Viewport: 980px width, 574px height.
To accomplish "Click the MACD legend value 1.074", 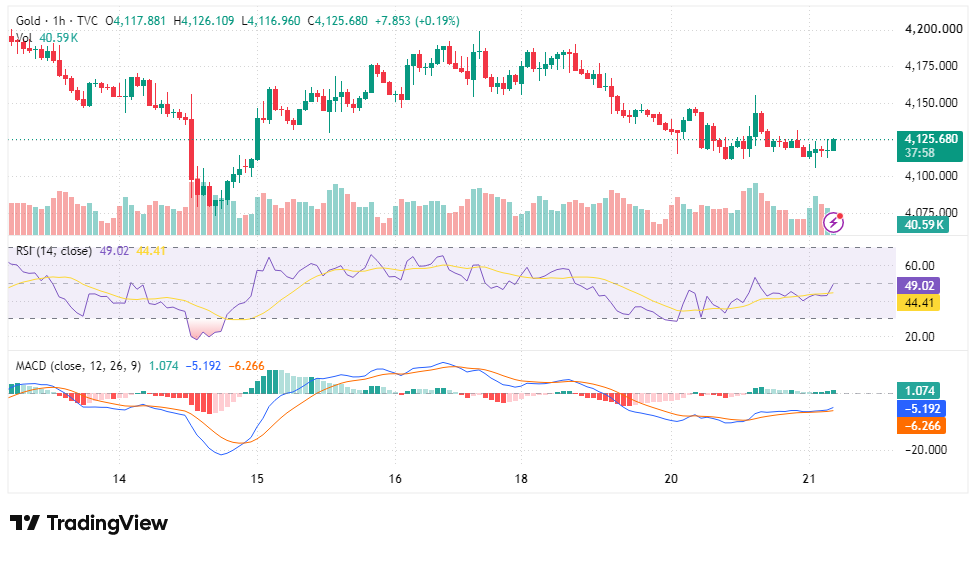I will pyautogui.click(x=164, y=366).
